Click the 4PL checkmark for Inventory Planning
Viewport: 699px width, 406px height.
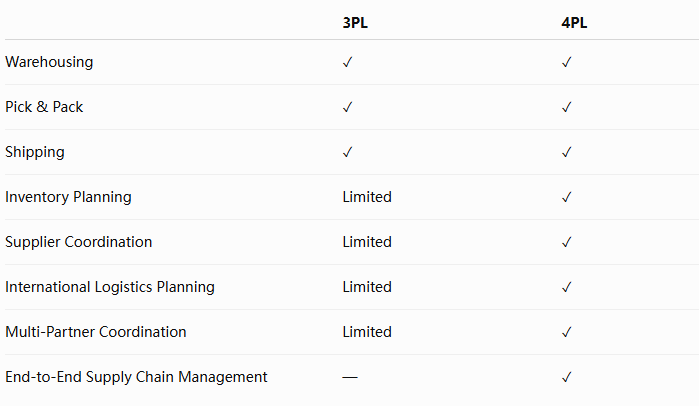click(567, 197)
